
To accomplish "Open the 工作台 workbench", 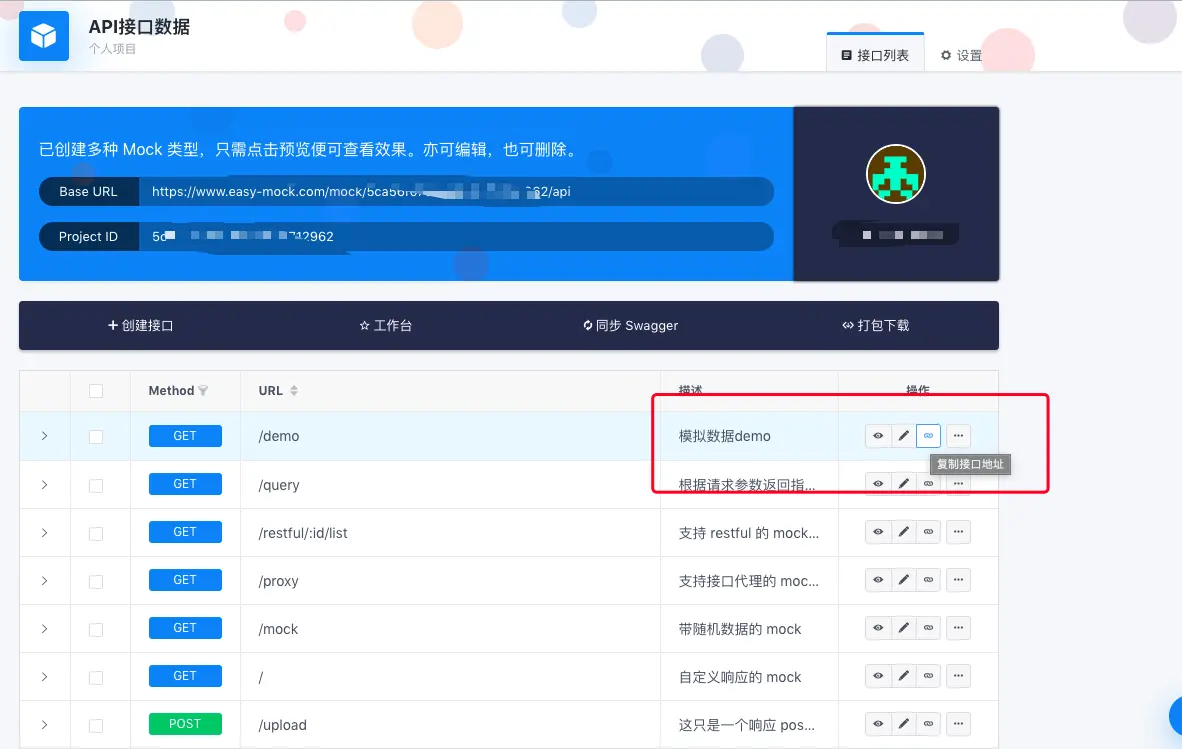I will (385, 326).
